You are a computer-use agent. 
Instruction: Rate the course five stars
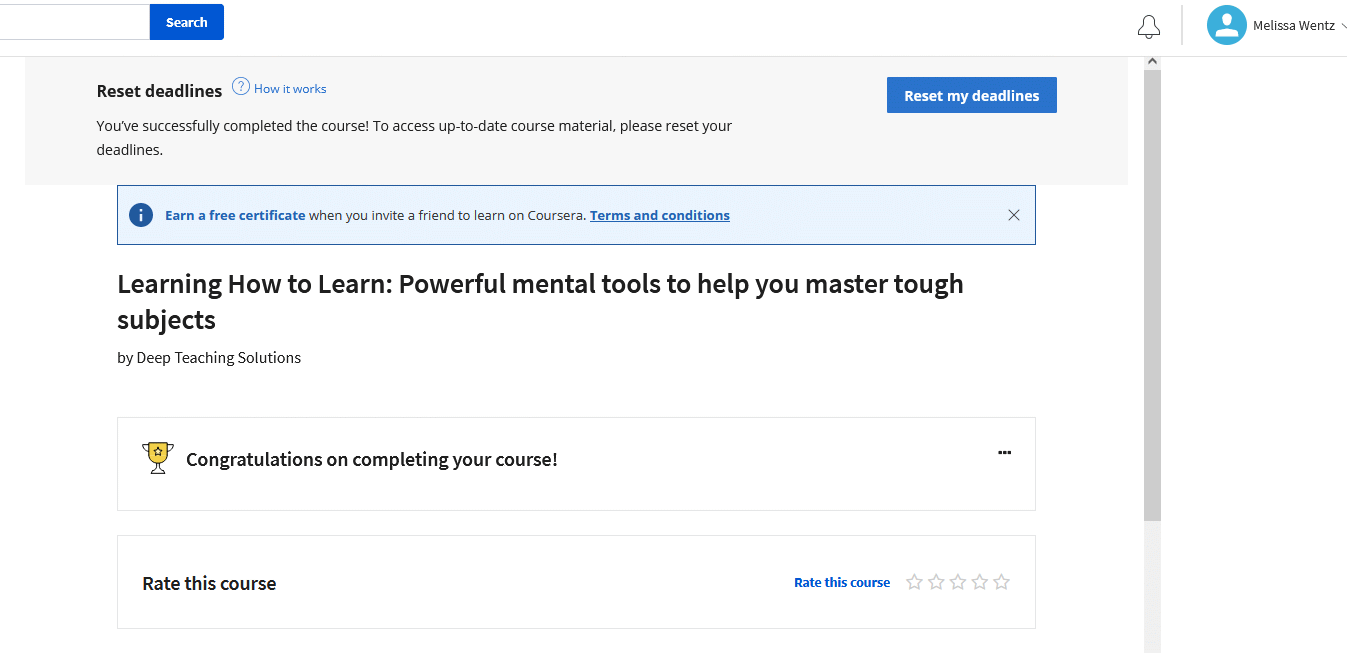pos(1002,582)
